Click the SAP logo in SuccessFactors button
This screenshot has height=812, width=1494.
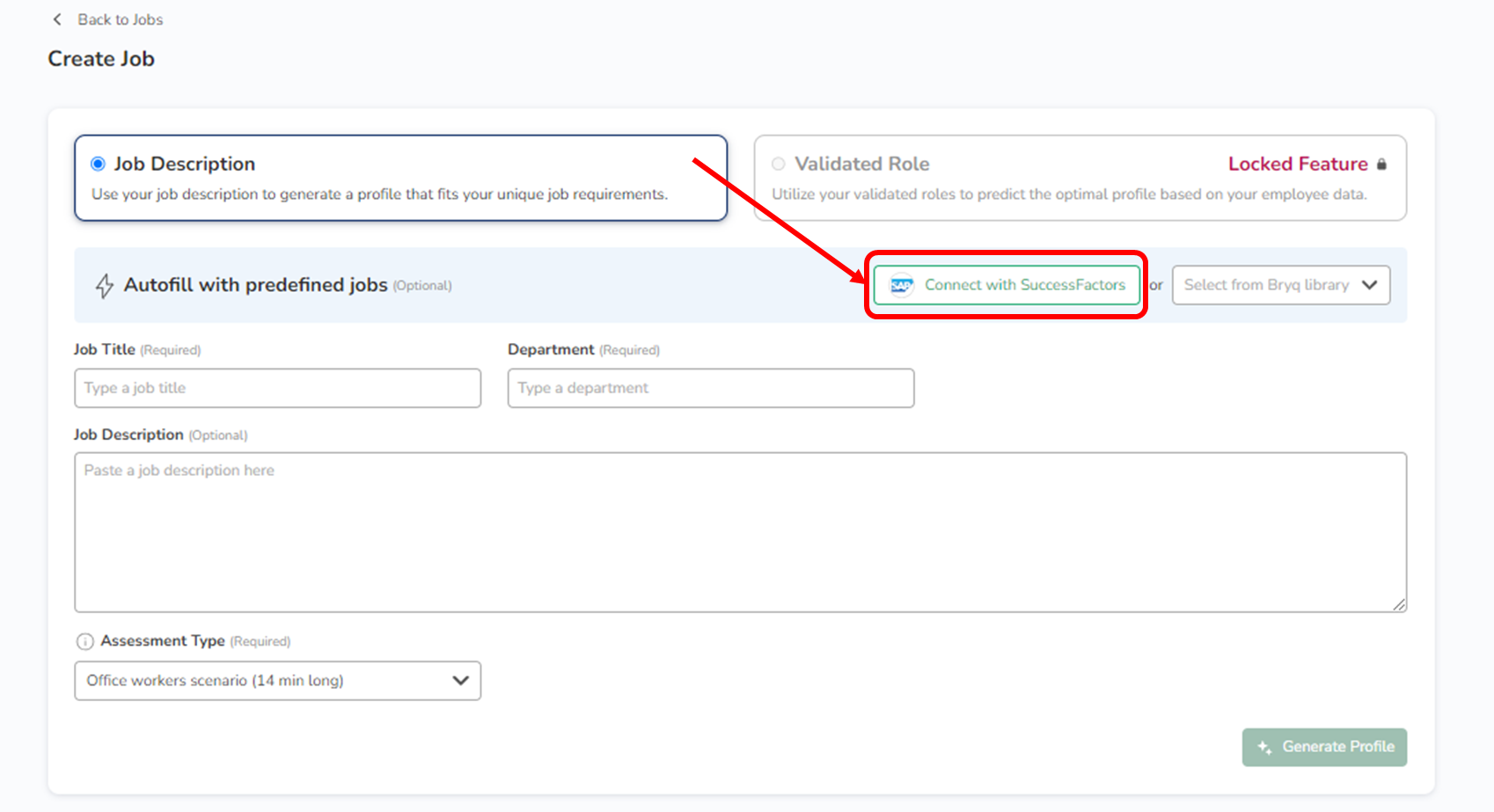pyautogui.click(x=901, y=285)
